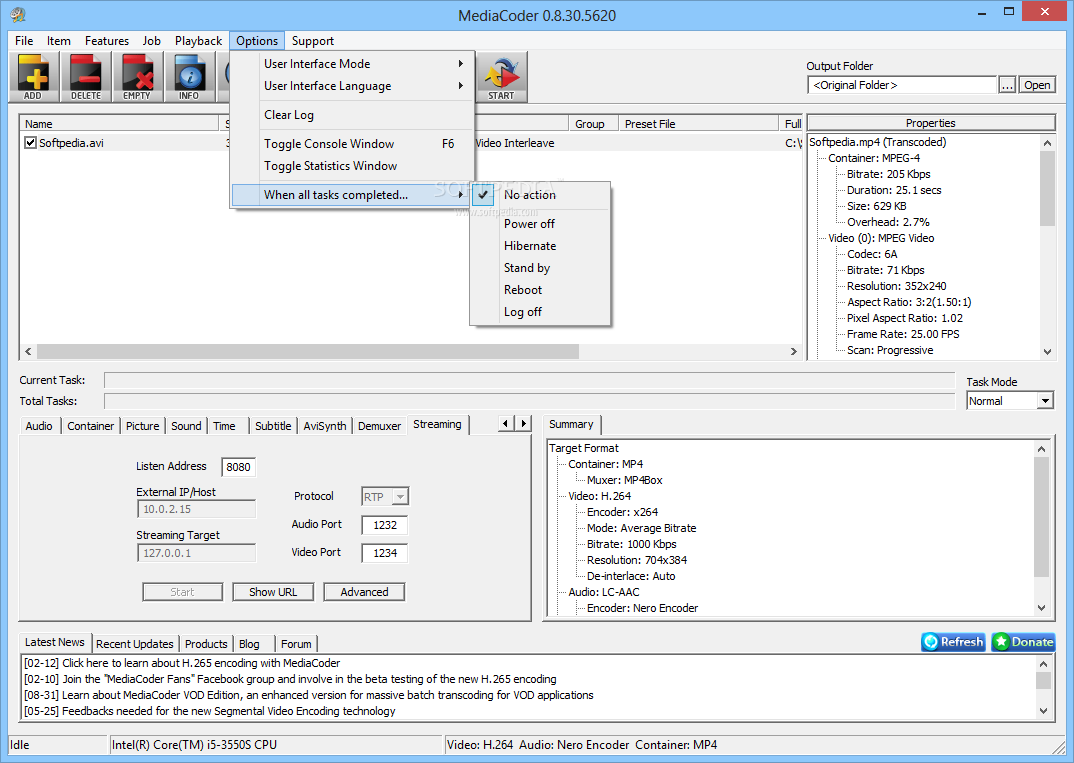Click the ADD toolbar icon
Screen dimensions: 1074x763
click(33, 77)
